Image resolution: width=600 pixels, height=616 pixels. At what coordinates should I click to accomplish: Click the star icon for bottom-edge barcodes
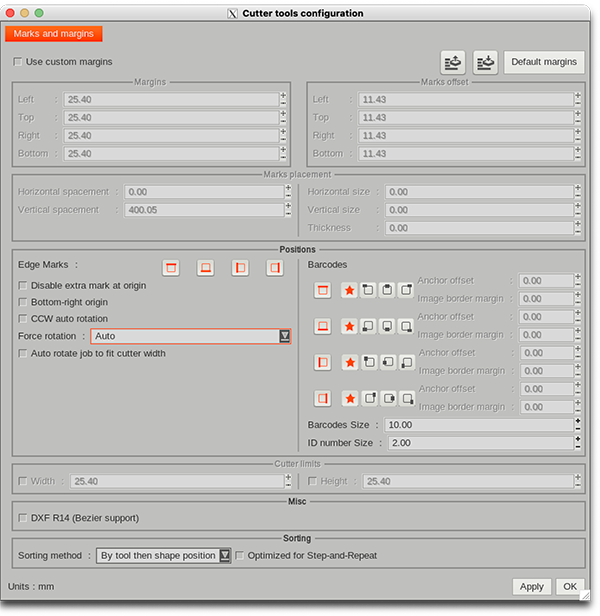(349, 326)
